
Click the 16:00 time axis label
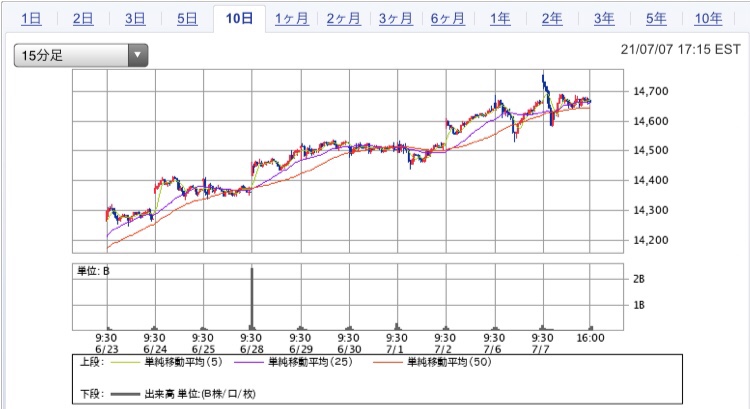(590, 338)
